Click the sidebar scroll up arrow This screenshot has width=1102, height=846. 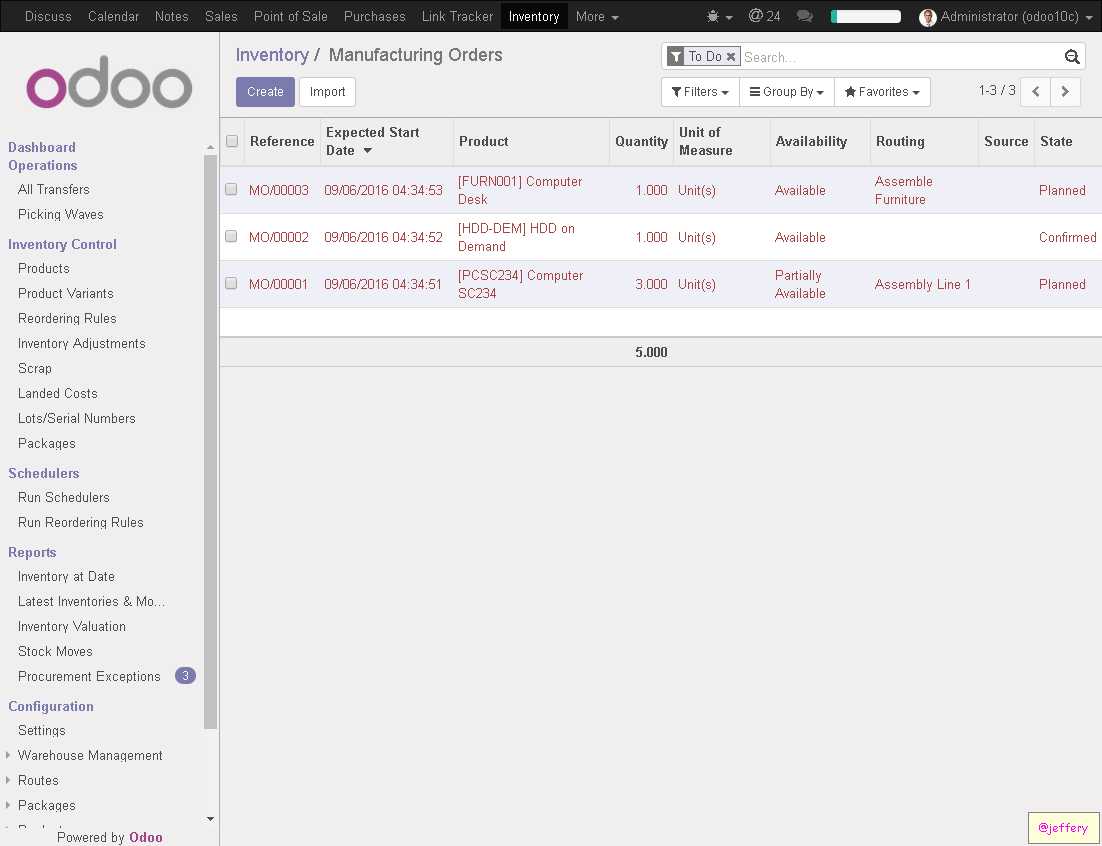(x=210, y=148)
